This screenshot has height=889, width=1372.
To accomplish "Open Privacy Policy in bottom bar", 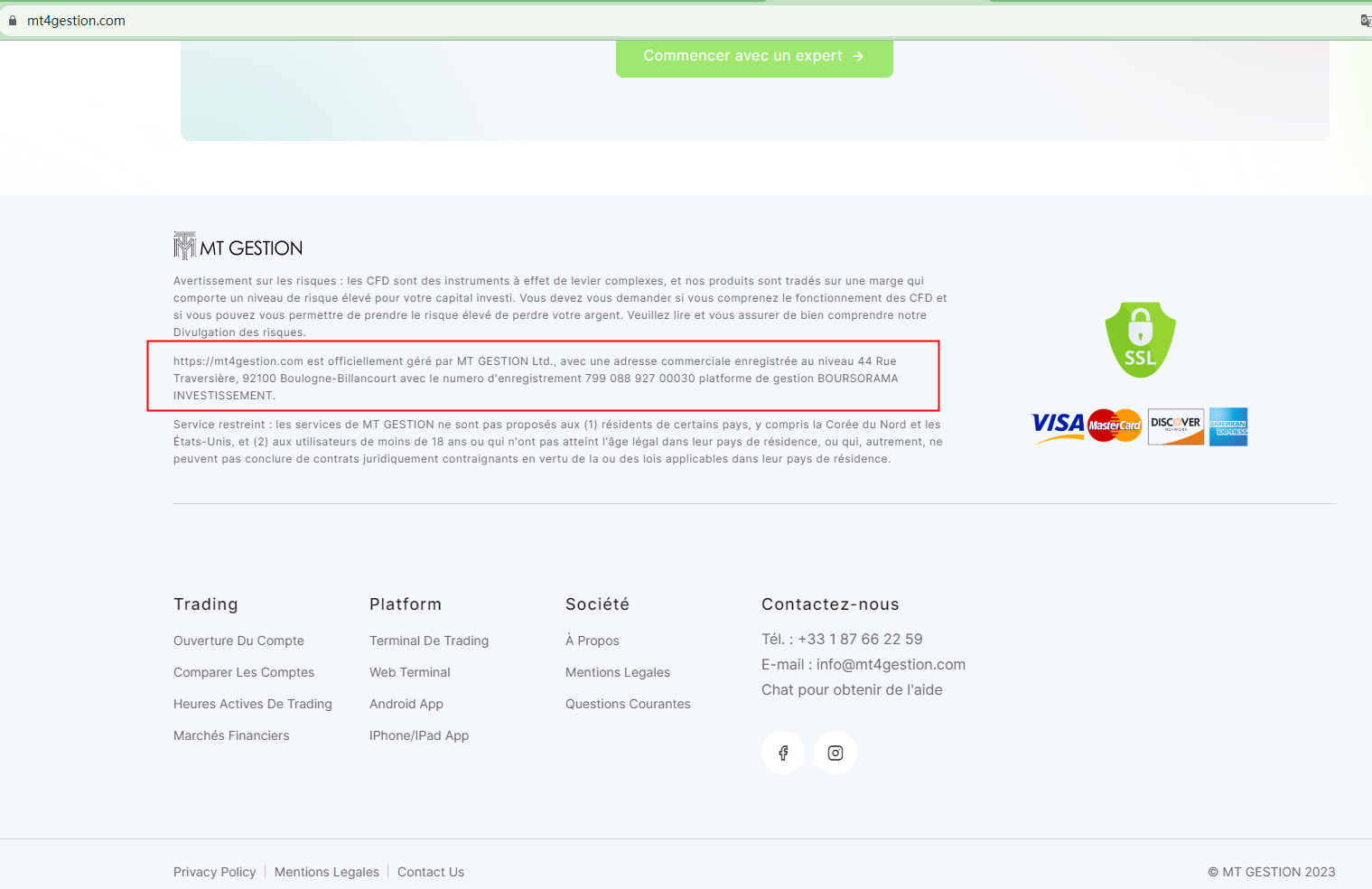I will 215,872.
